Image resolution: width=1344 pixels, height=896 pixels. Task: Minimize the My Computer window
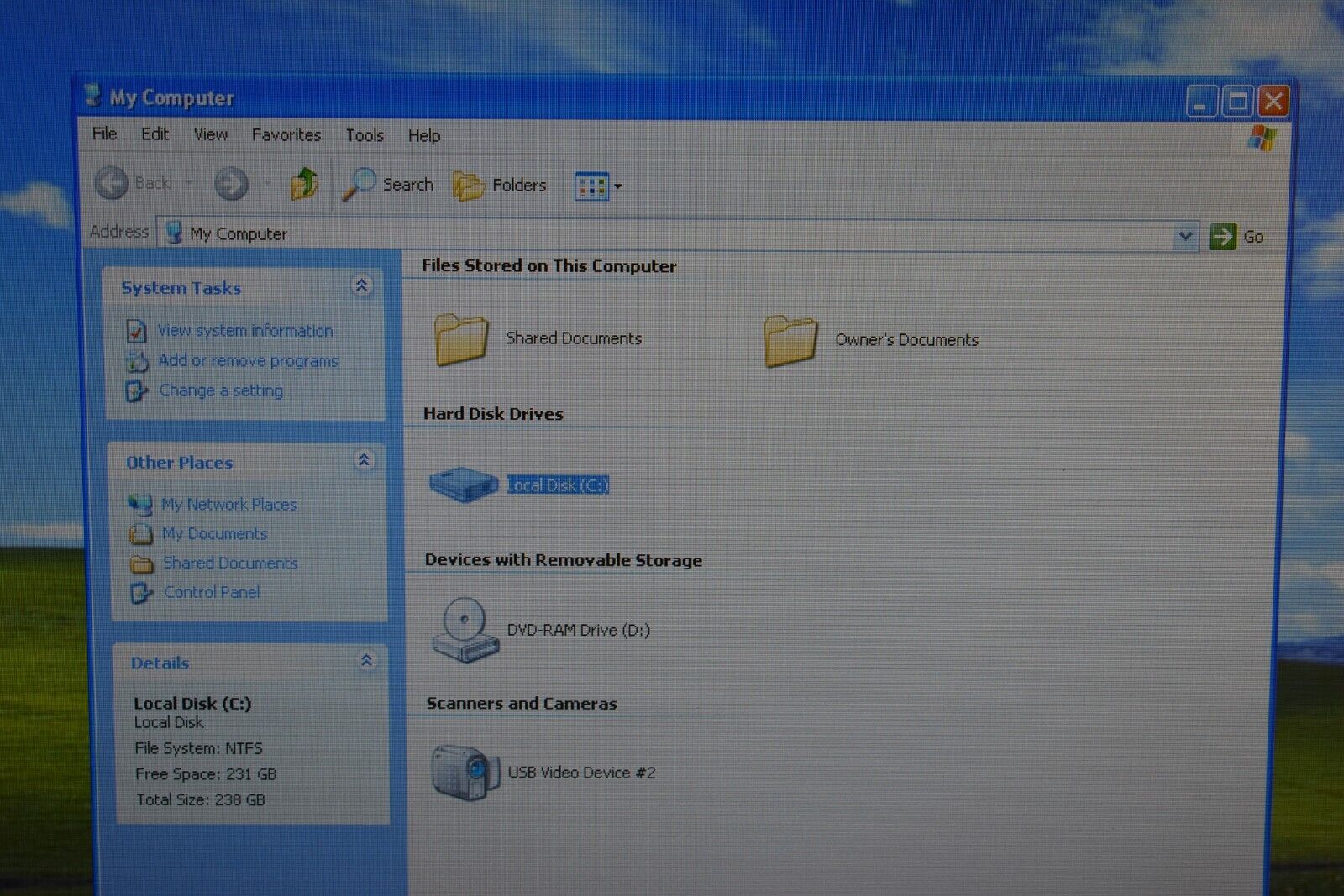point(1201,102)
